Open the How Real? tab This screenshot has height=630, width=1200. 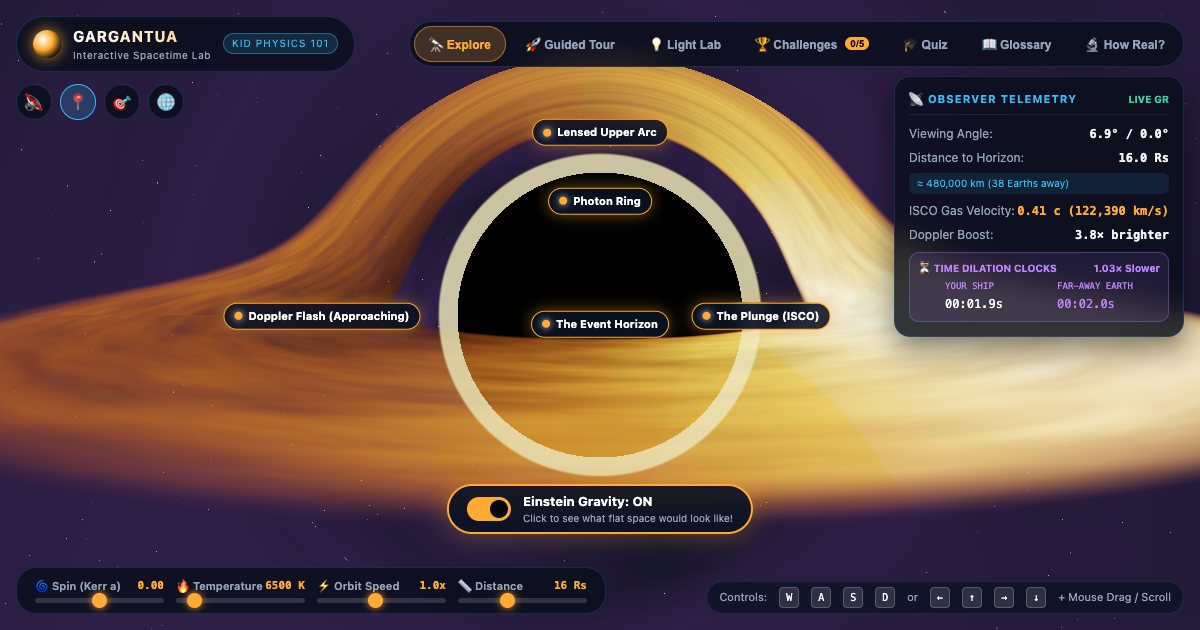1125,44
